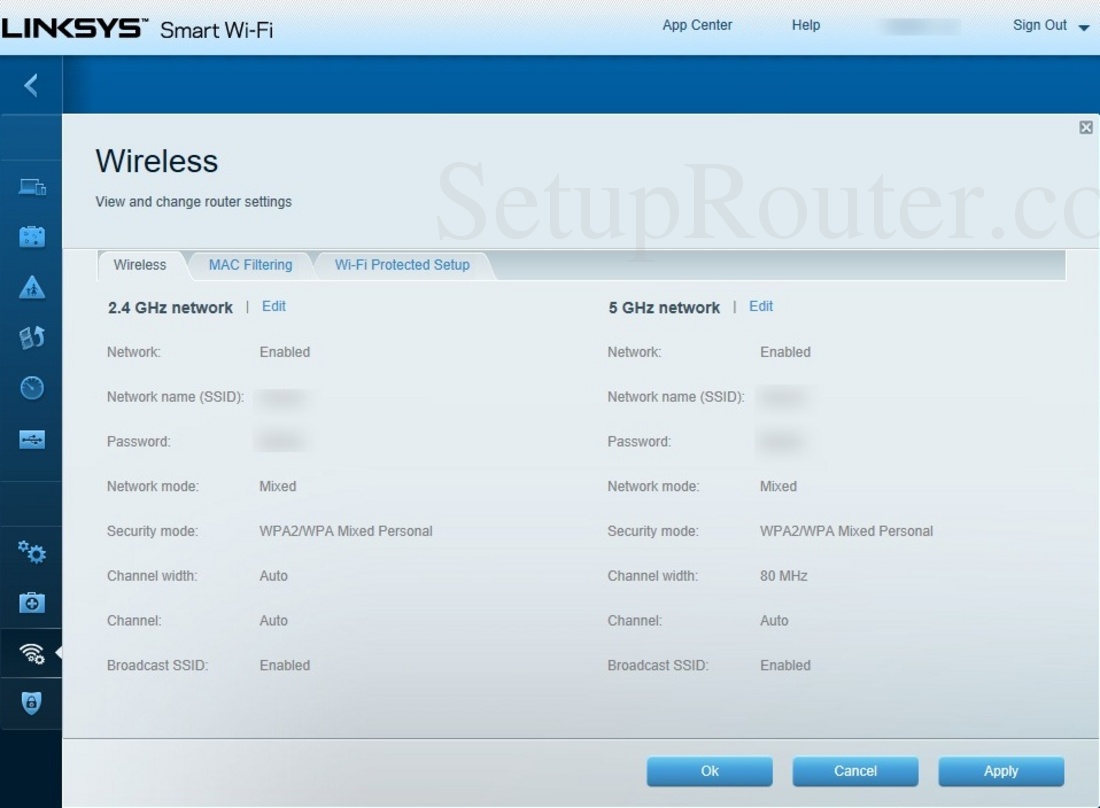Click 2.4 GHz security mode value WPA2/WPA Mixed Personal
Viewport: 1100px width, 808px height.
[x=346, y=531]
